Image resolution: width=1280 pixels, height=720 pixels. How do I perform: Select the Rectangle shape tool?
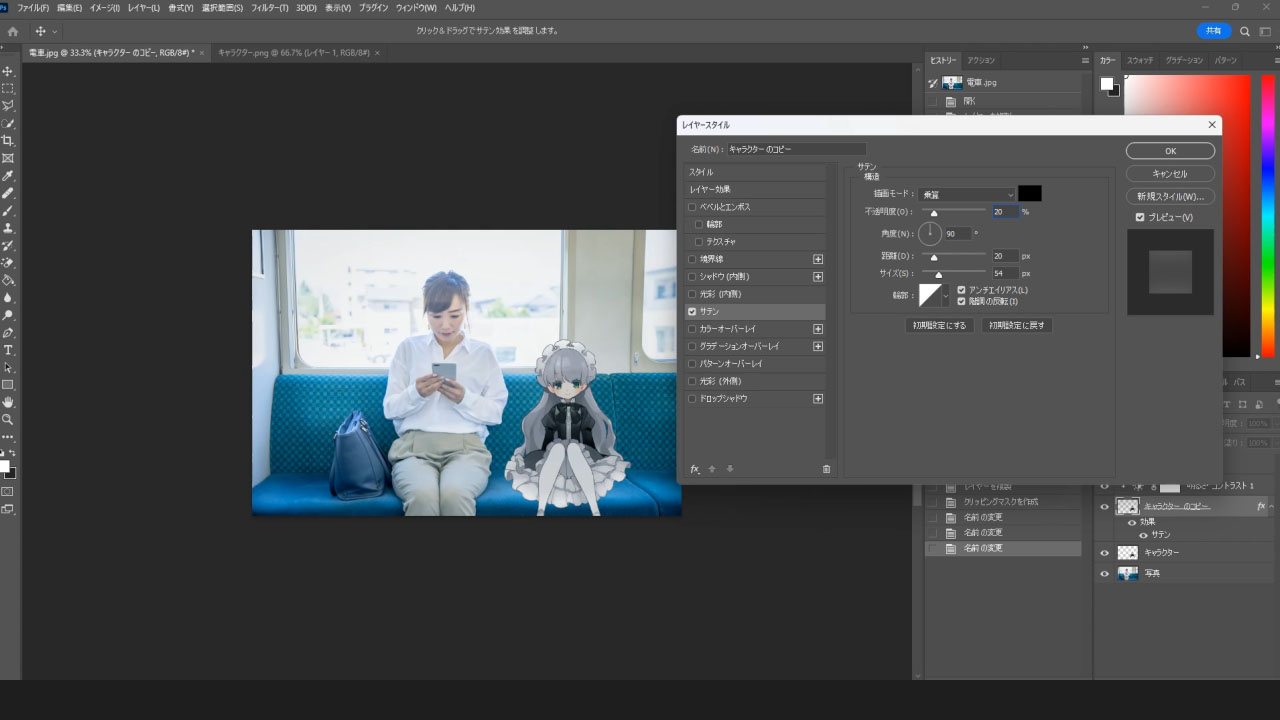(x=8, y=385)
